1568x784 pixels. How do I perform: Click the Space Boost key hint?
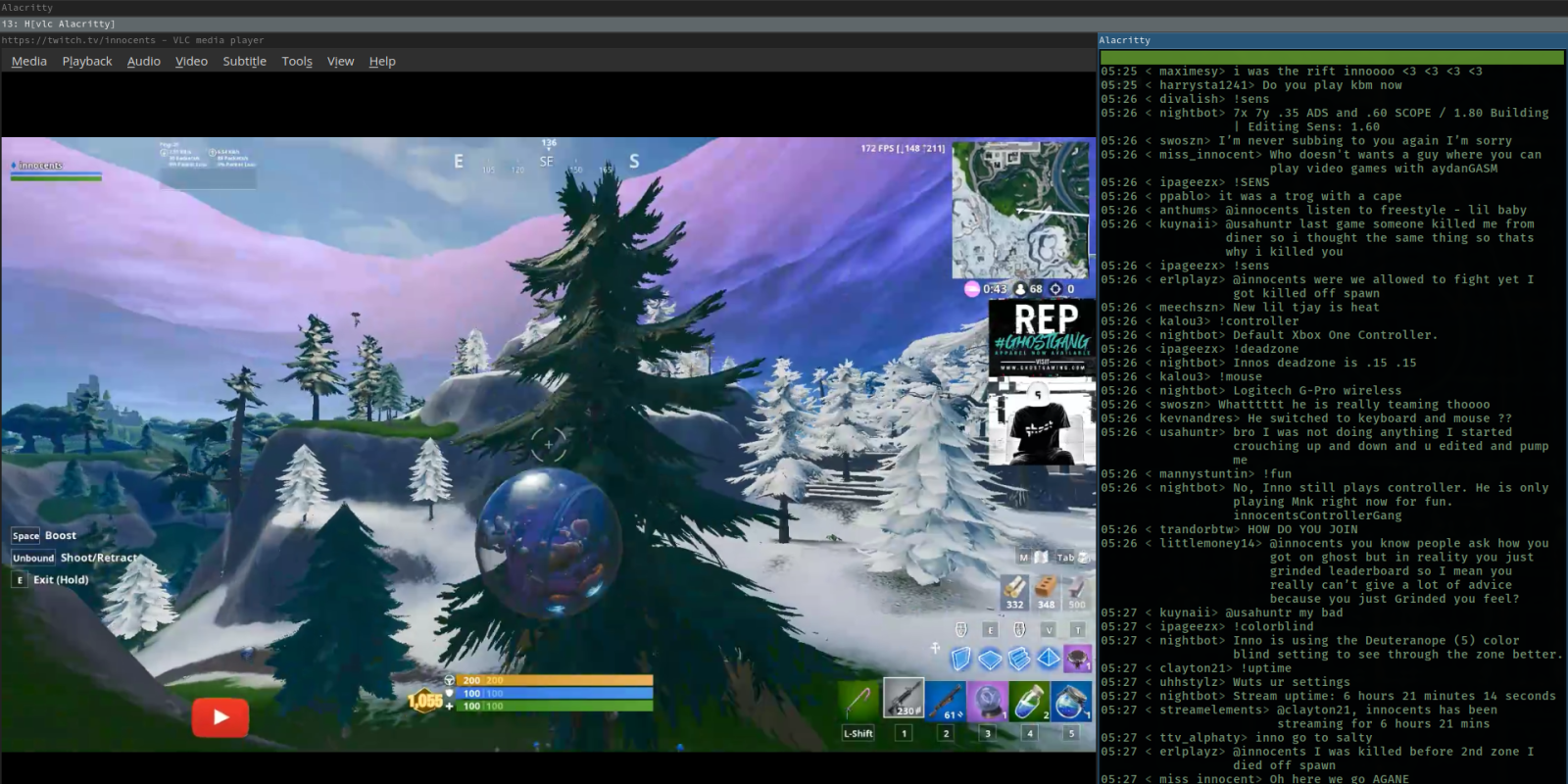(x=44, y=535)
